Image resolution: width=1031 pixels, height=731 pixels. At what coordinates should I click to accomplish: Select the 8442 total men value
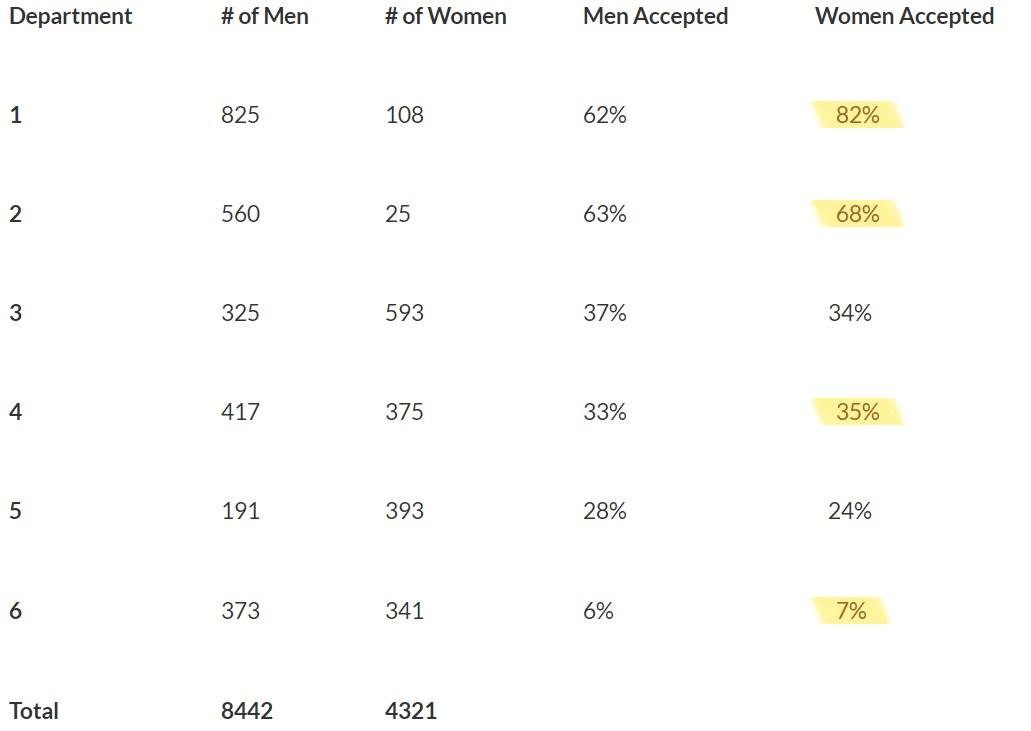[246, 711]
